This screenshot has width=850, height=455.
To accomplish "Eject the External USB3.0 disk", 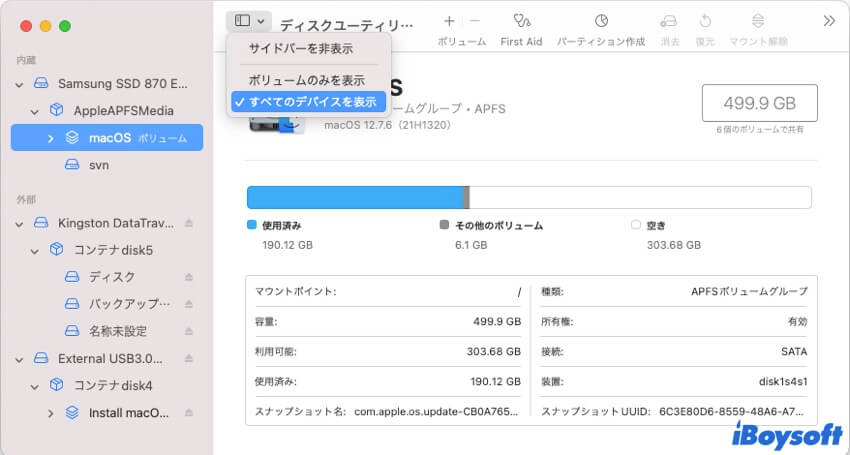I will tap(189, 358).
